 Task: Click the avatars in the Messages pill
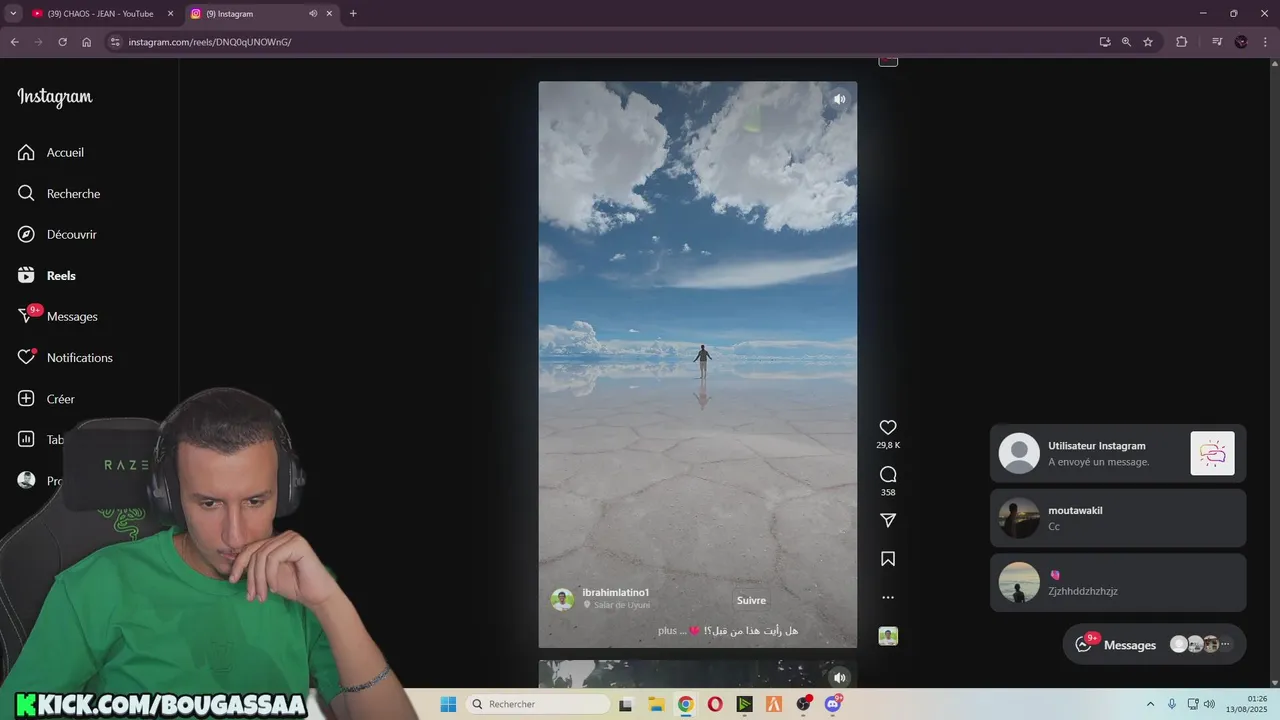tap(1201, 645)
